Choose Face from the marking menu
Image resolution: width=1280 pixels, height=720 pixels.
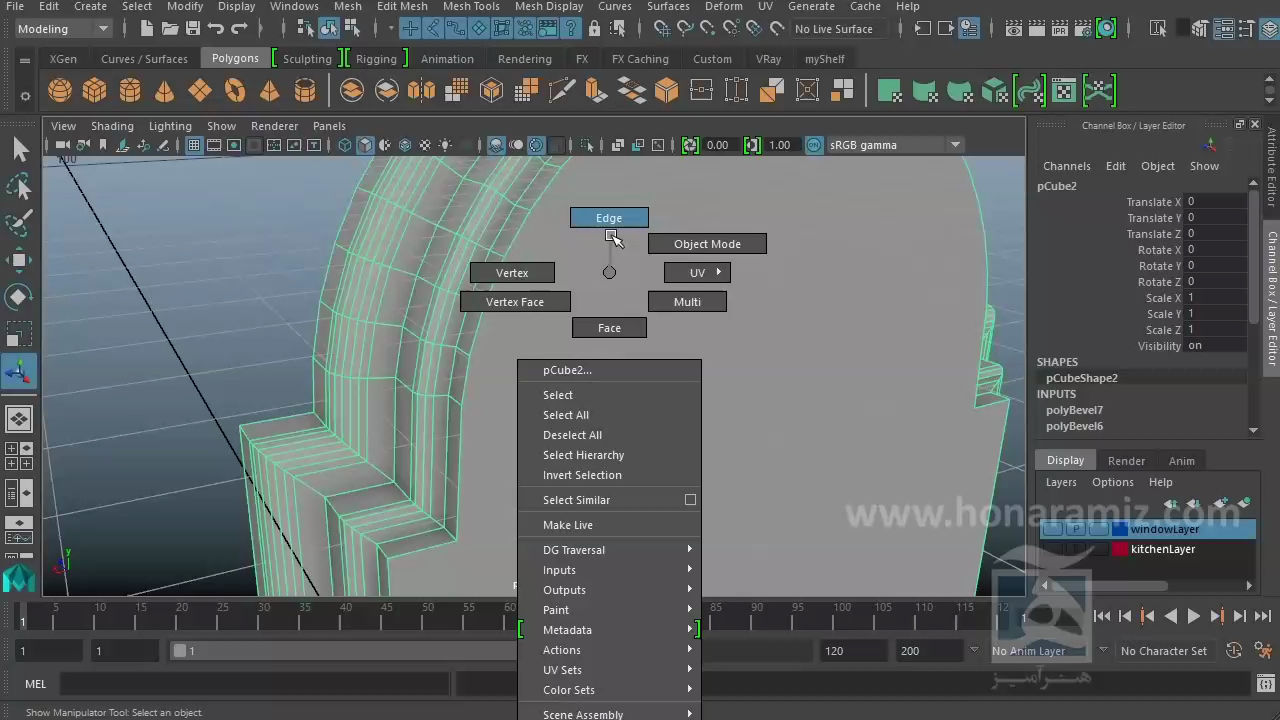click(x=609, y=328)
